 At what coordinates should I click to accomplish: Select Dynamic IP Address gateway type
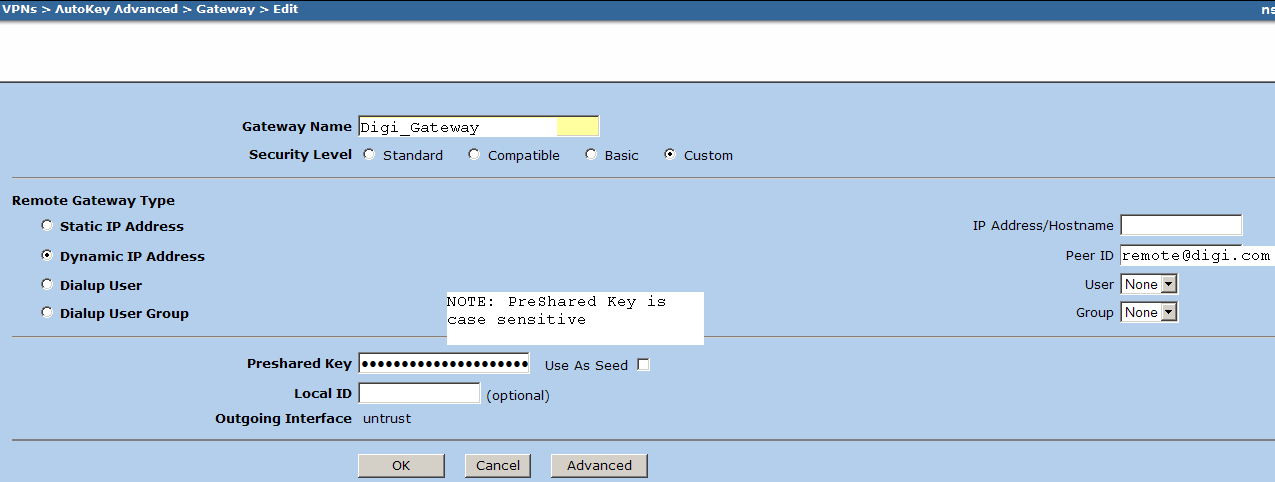[x=47, y=256]
